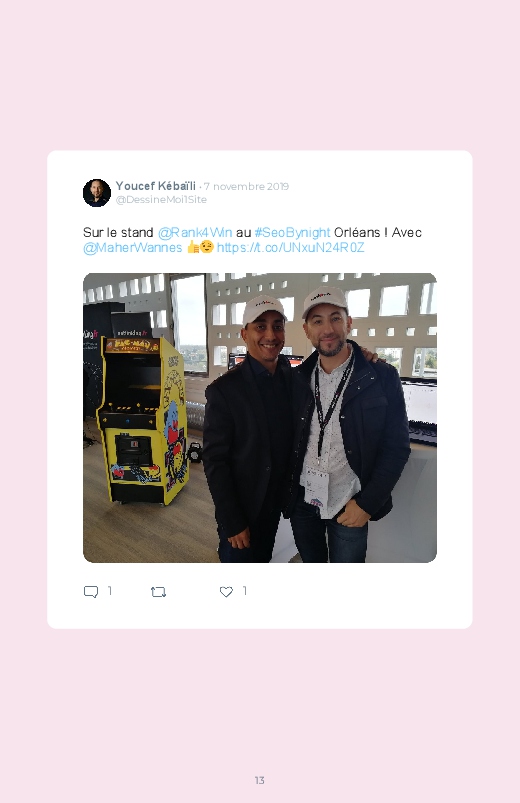Image resolution: width=520 pixels, height=803 pixels.
Task: Open the Youcef Kébaïli author name
Action: 156,185
